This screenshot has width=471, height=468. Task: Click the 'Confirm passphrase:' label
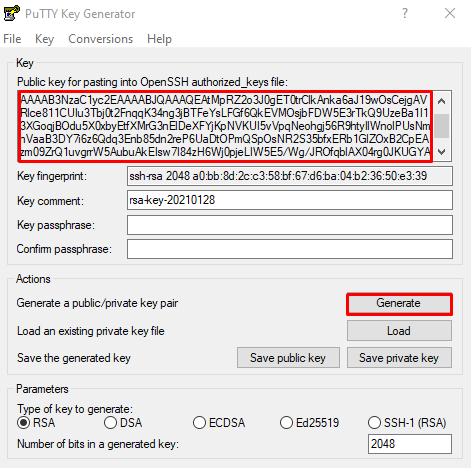coord(64,249)
